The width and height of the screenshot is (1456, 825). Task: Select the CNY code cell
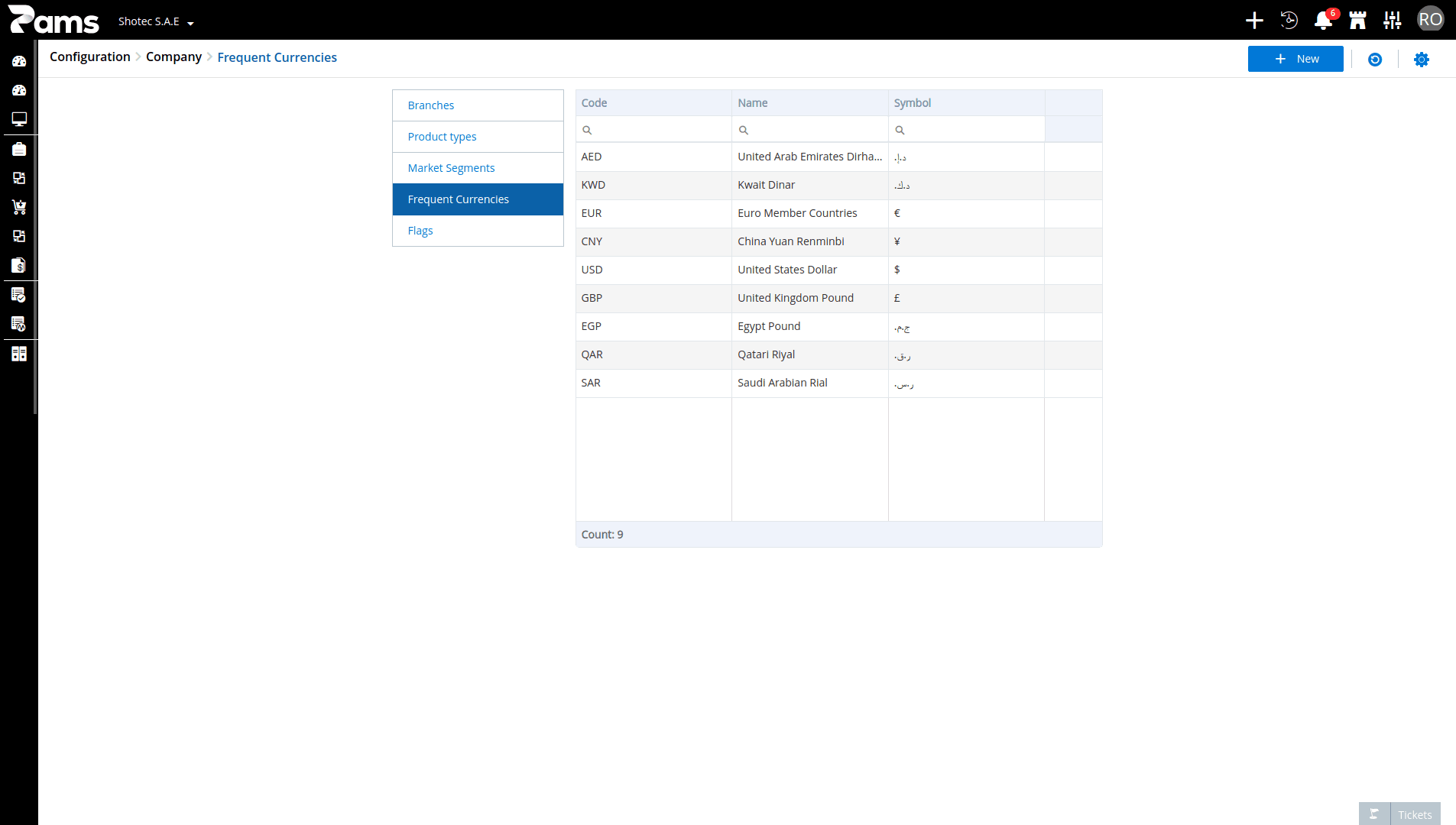click(x=653, y=241)
